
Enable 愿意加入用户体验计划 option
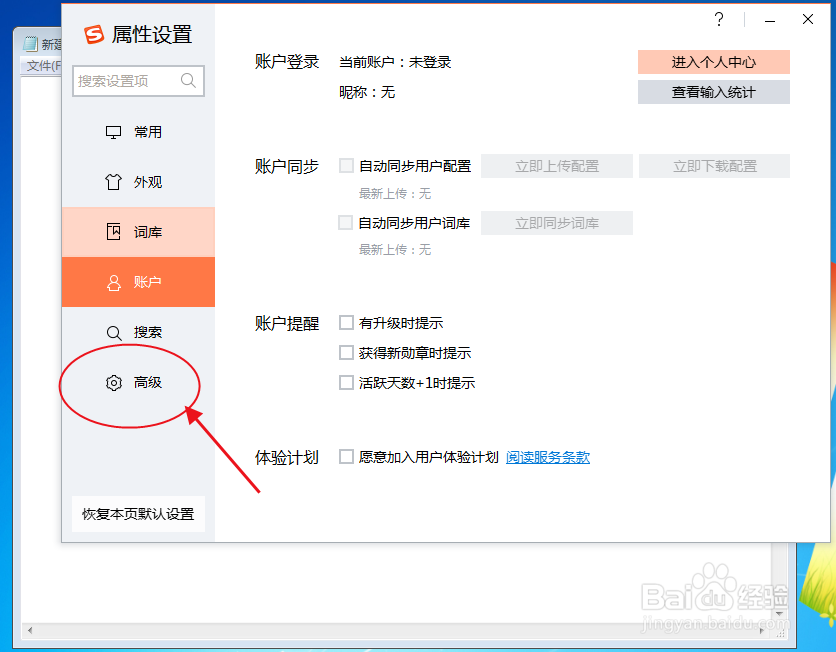345,456
